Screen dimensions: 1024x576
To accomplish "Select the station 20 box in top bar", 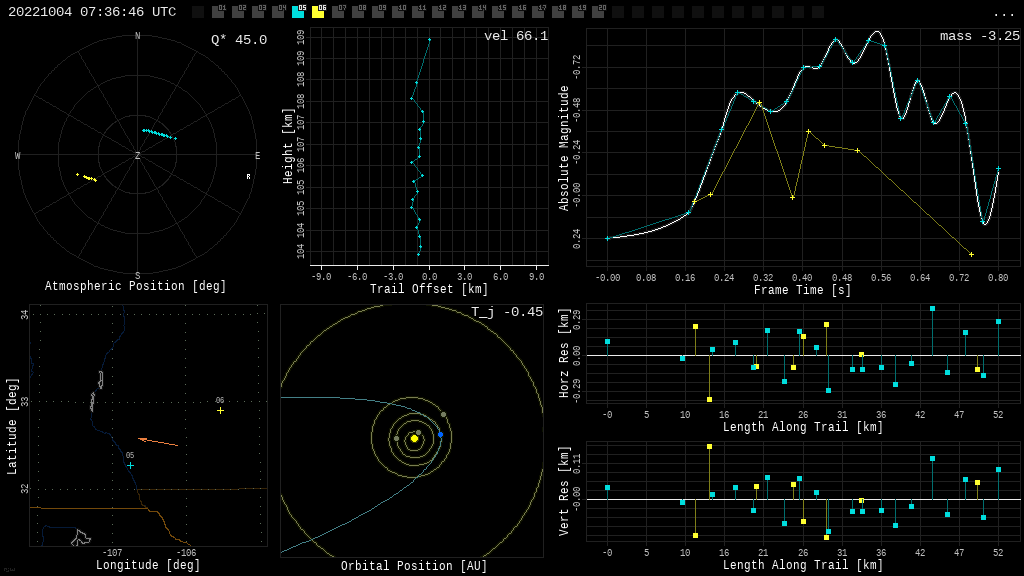I will (x=598, y=12).
